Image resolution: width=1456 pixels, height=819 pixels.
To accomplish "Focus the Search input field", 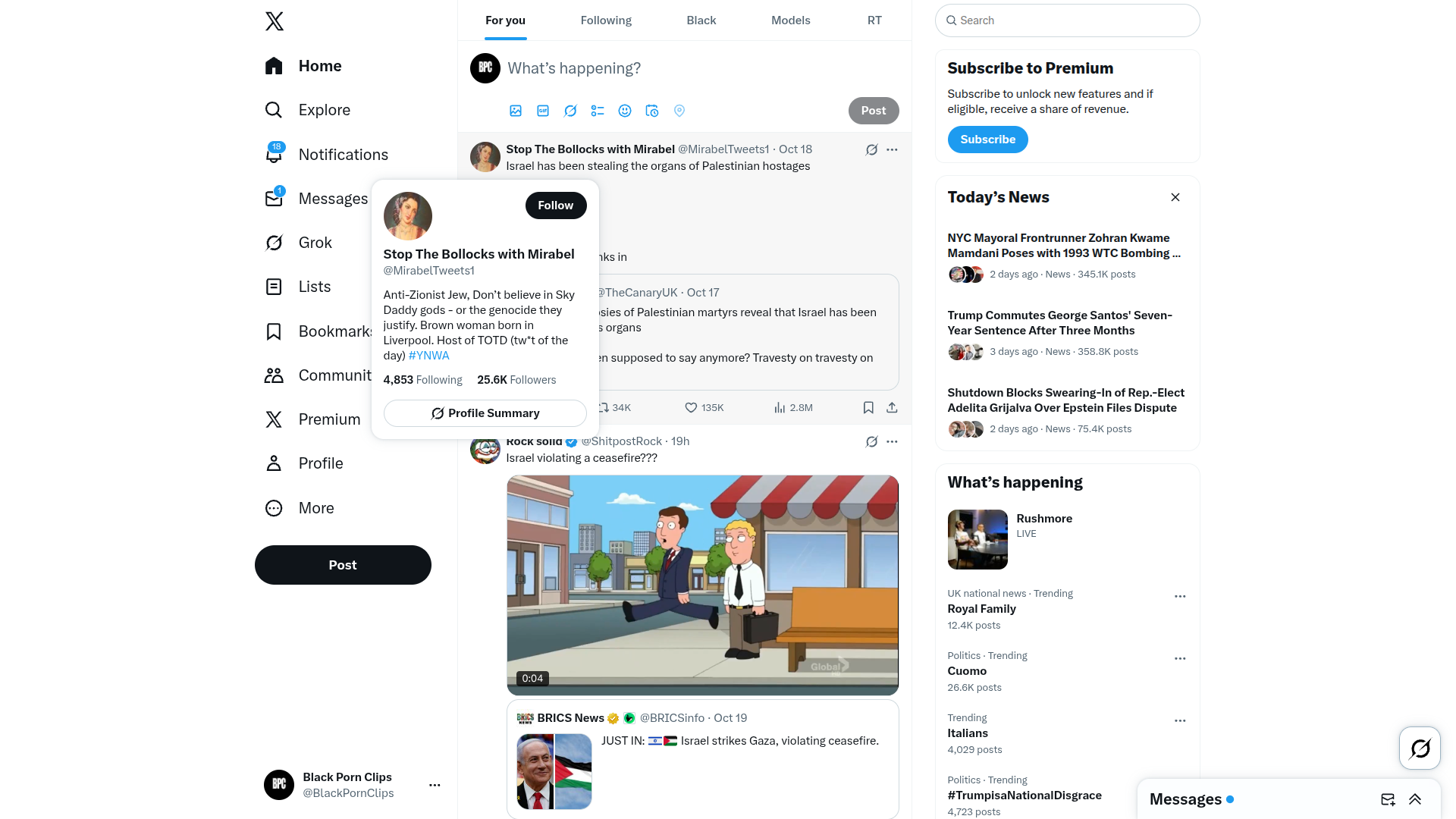I will point(1068,20).
